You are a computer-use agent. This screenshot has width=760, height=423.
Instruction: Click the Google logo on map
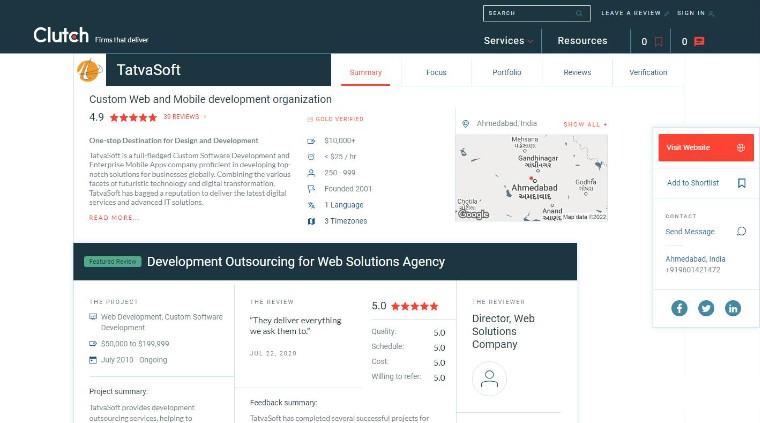click(x=473, y=214)
